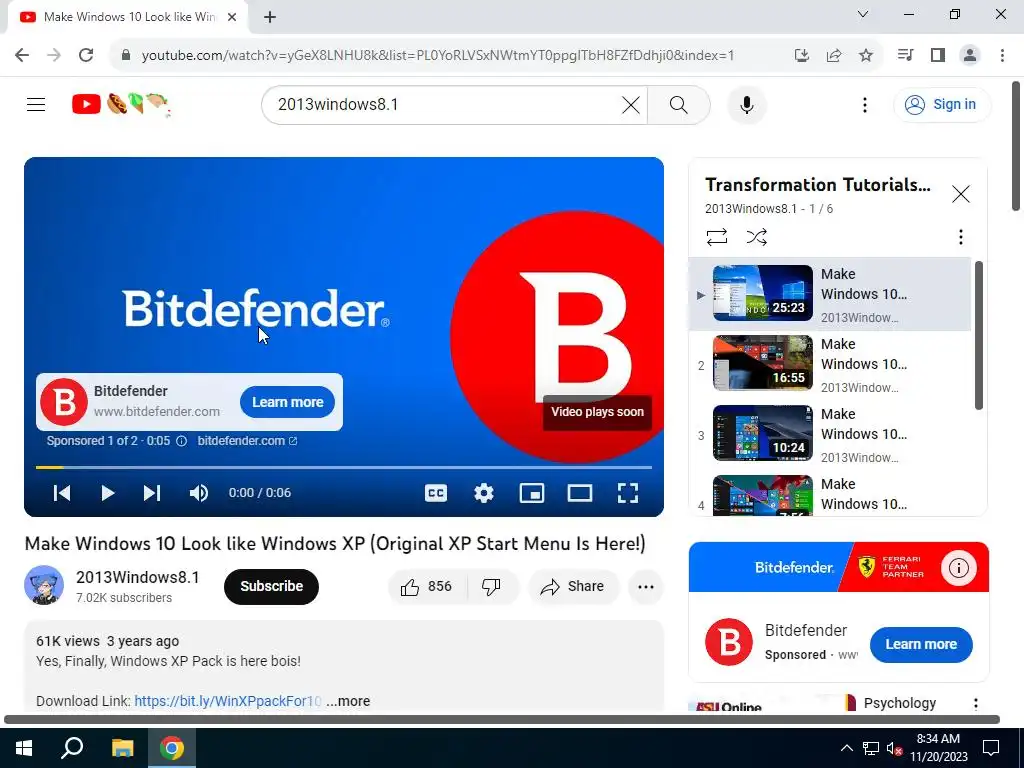Viewport: 1024px width, 768px height.
Task: Close the Transformation Tutorials playlist panel
Action: click(960, 194)
